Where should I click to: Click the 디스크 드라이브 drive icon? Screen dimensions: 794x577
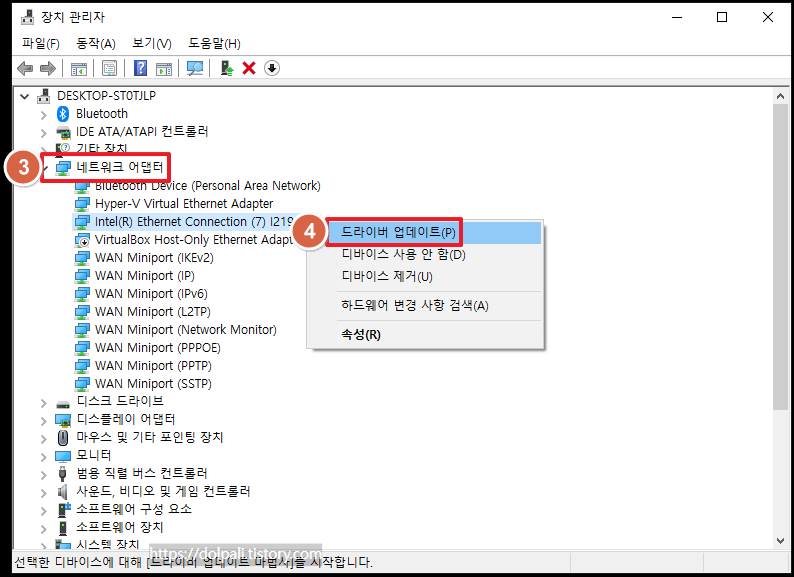click(x=63, y=404)
